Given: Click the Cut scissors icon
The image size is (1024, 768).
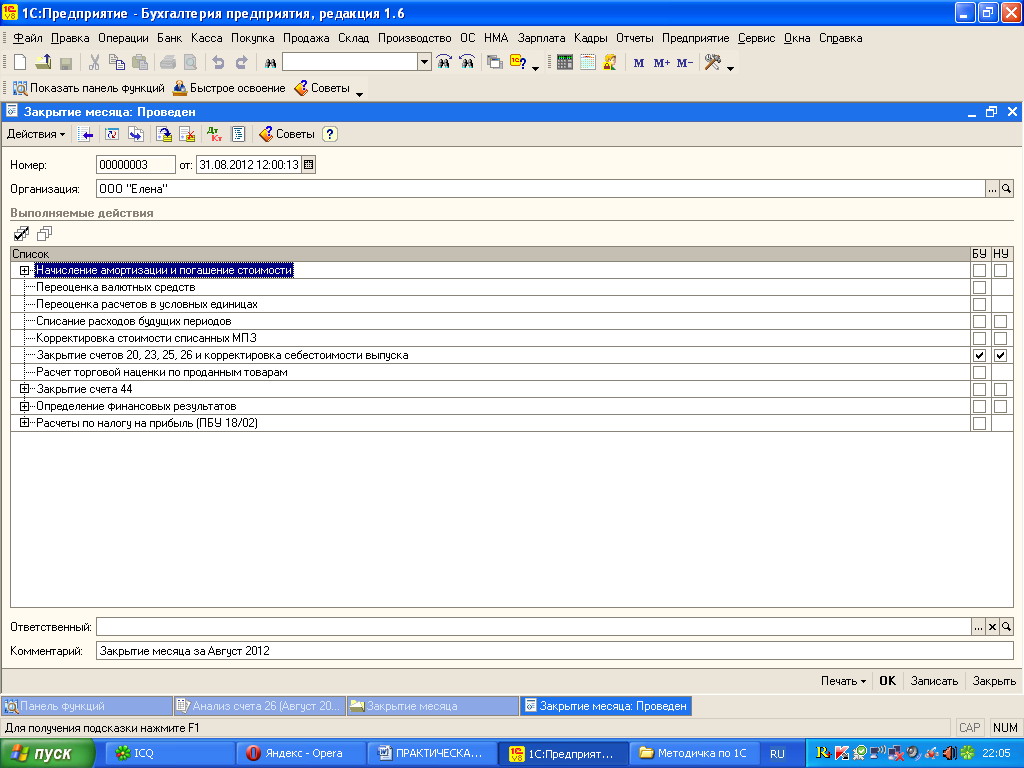Looking at the screenshot, I should pos(94,63).
